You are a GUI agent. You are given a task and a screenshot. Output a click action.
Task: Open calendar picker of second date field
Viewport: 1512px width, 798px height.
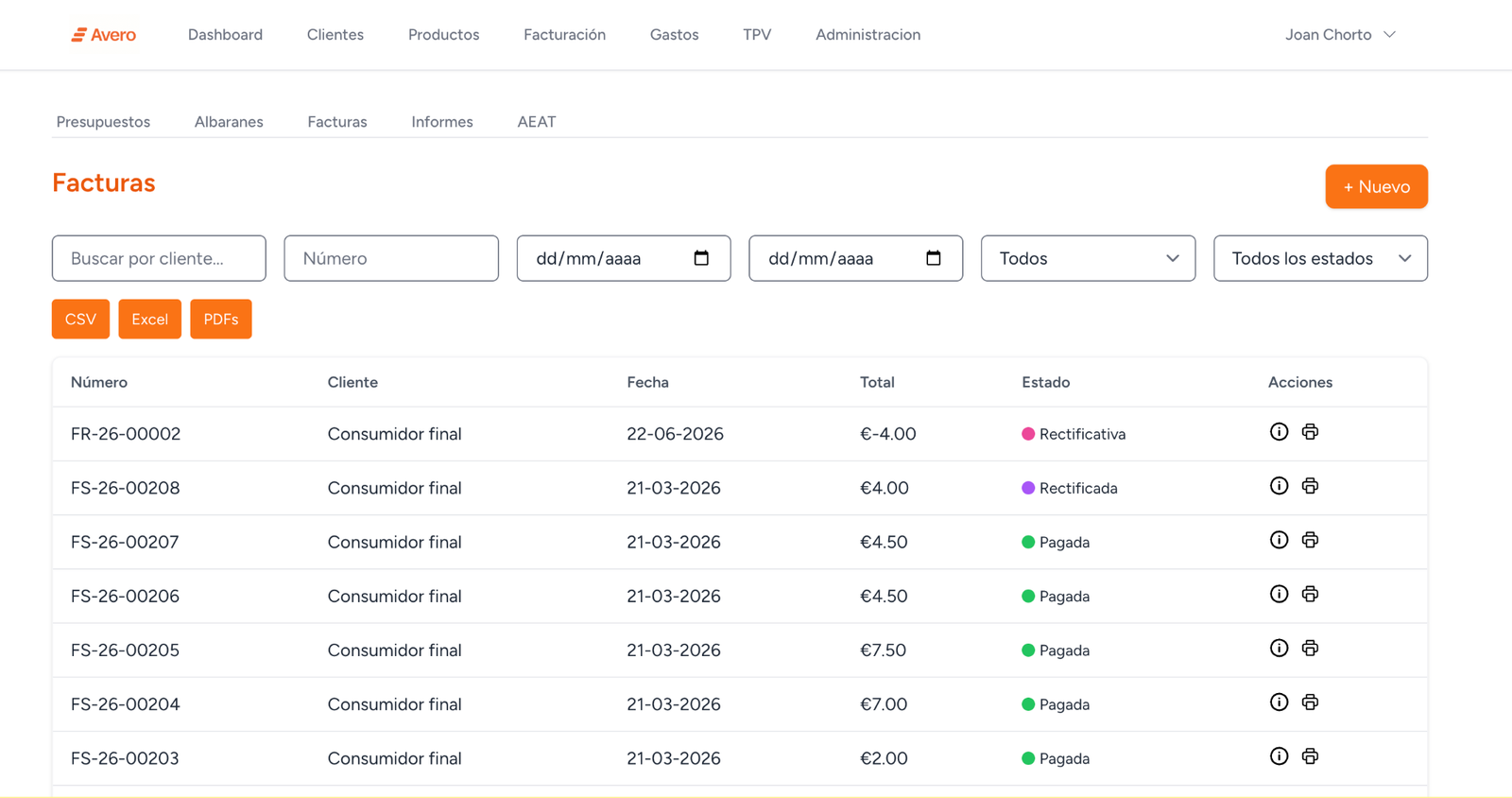[x=934, y=258]
